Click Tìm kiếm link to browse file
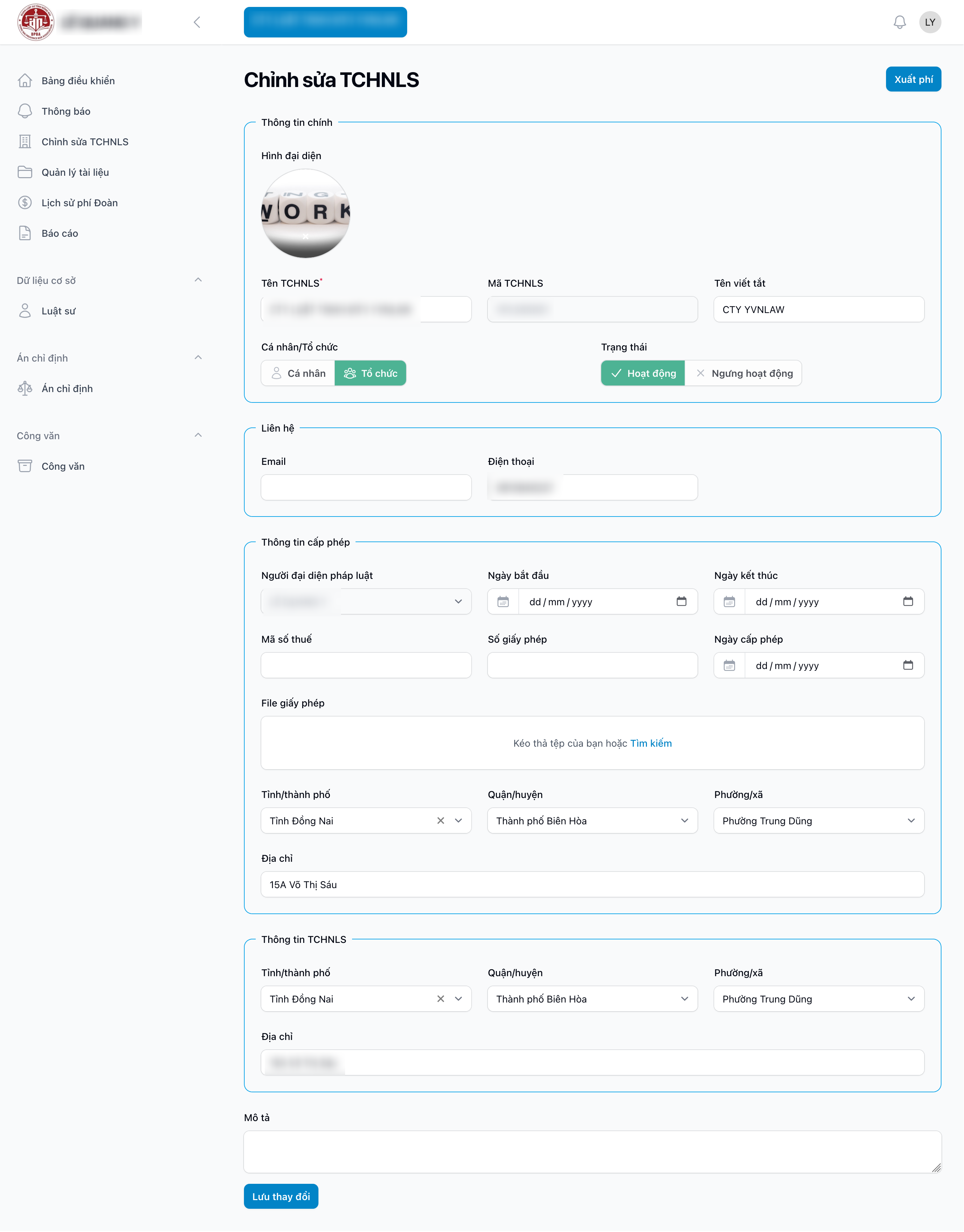Image resolution: width=964 pixels, height=1232 pixels. click(x=651, y=743)
